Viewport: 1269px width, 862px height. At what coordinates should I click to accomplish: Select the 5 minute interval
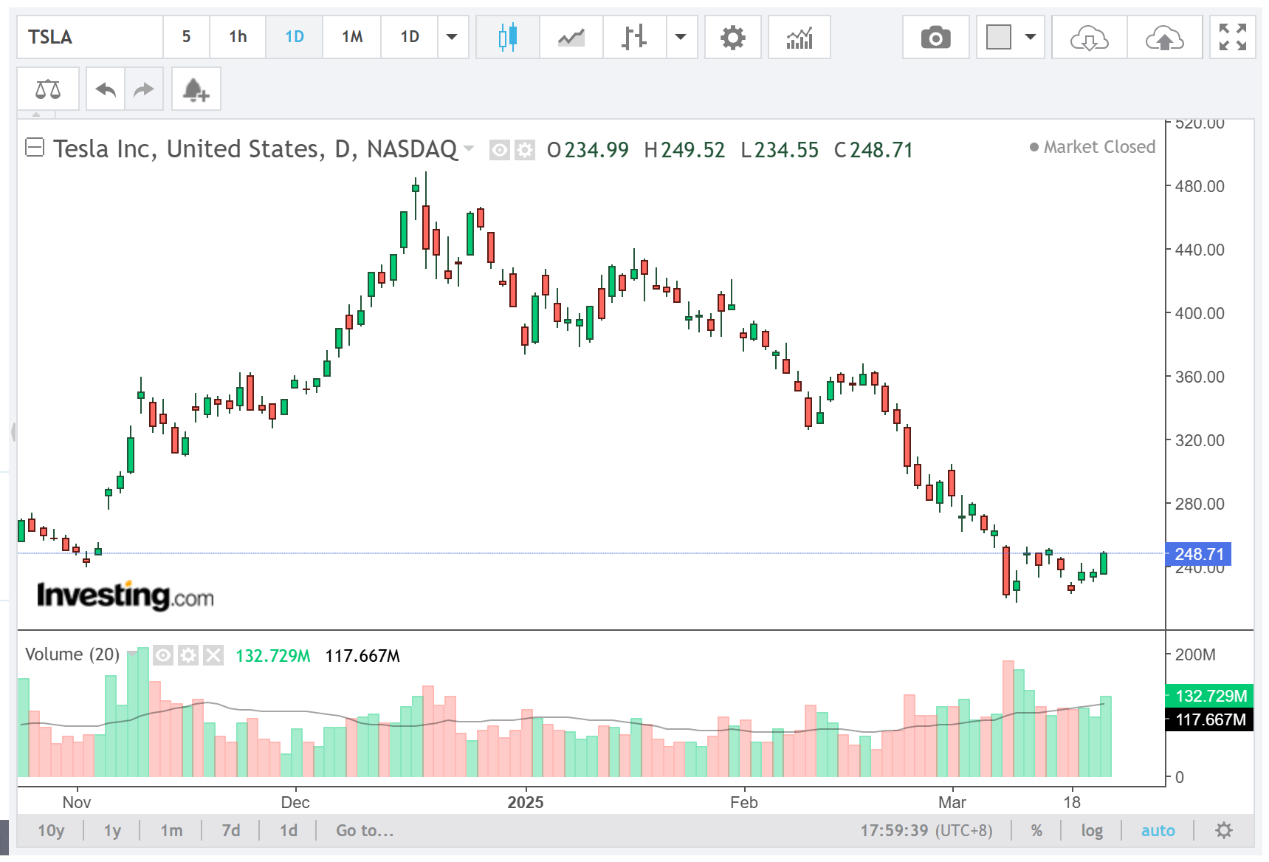point(187,38)
